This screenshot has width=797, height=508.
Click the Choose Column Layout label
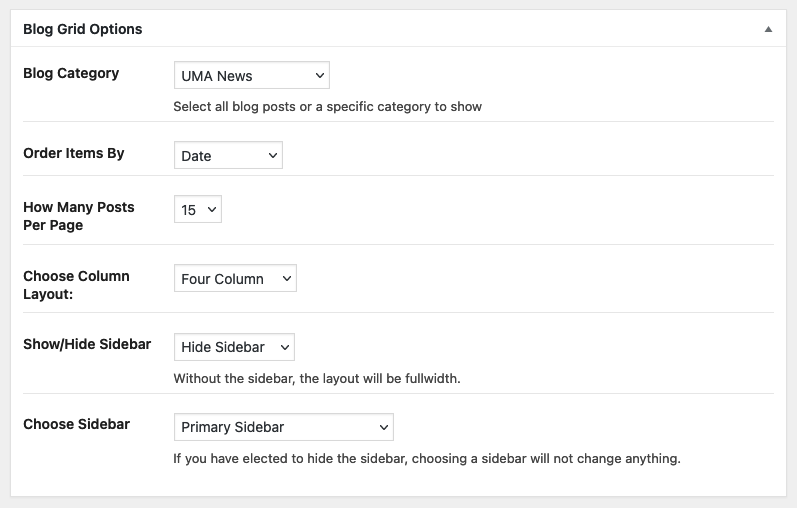coord(76,285)
